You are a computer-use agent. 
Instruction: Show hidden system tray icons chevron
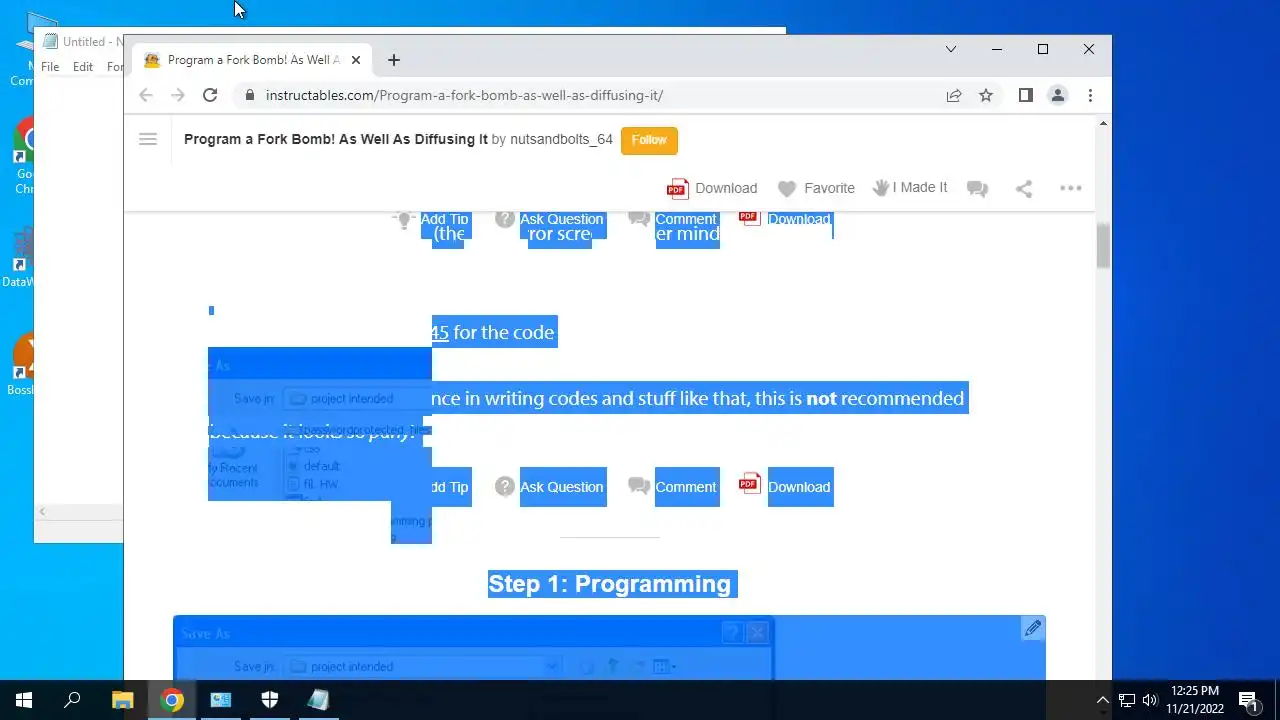coord(1103,700)
